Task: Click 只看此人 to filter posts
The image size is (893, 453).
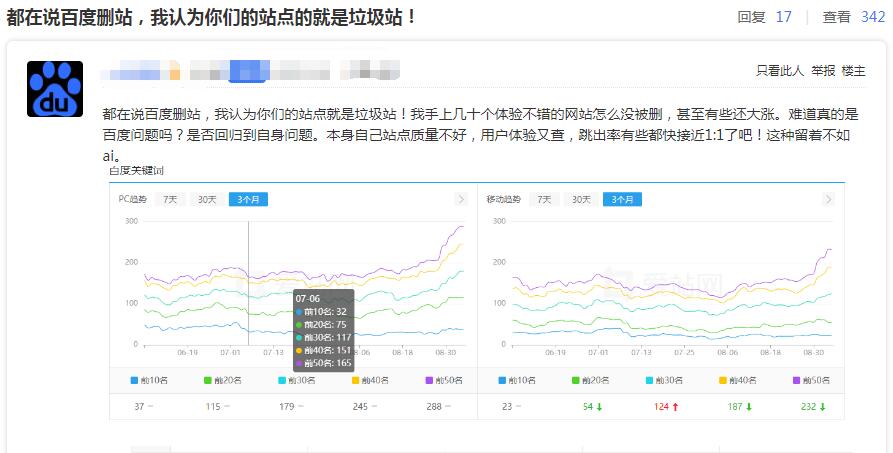Action: click(780, 71)
